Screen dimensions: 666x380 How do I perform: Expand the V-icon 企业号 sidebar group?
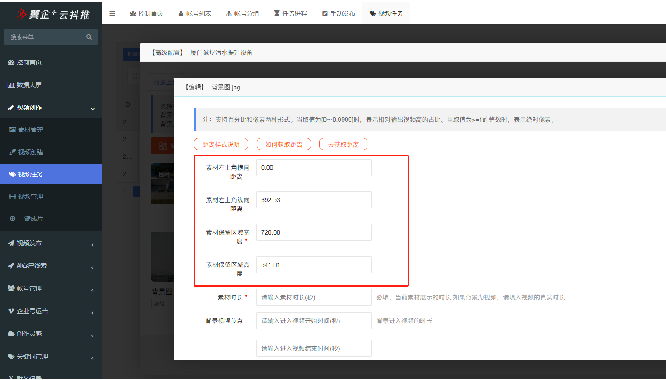click(x=51, y=311)
